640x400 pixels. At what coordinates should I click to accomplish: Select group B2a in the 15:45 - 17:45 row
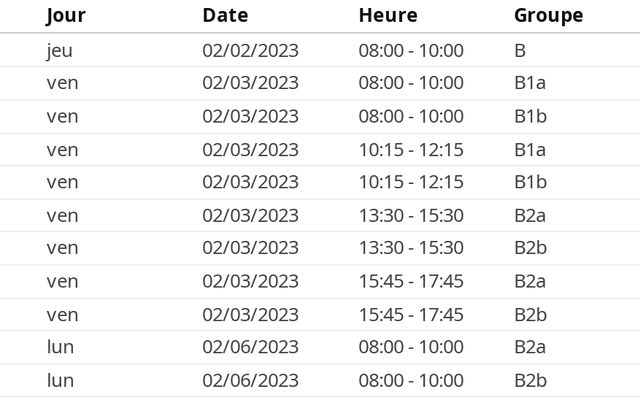click(530, 281)
